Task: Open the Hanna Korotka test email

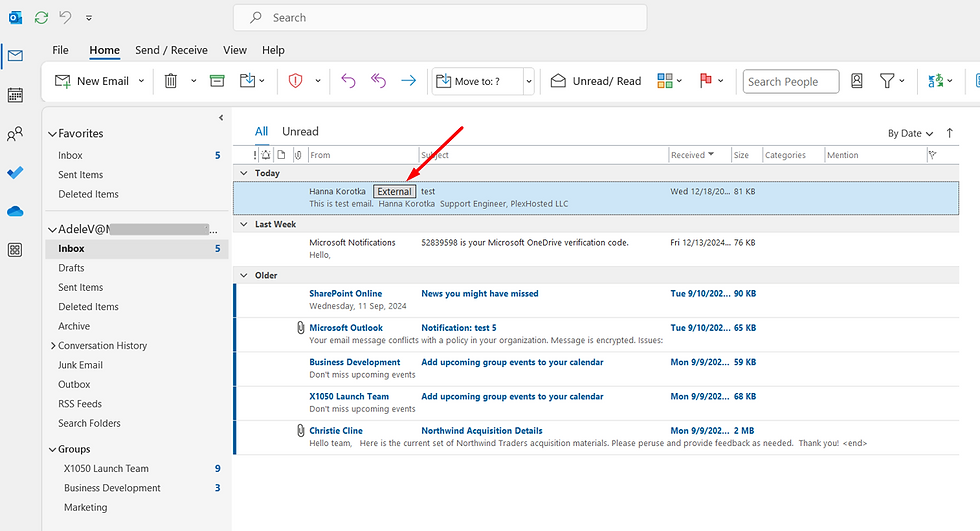Action: pos(596,197)
